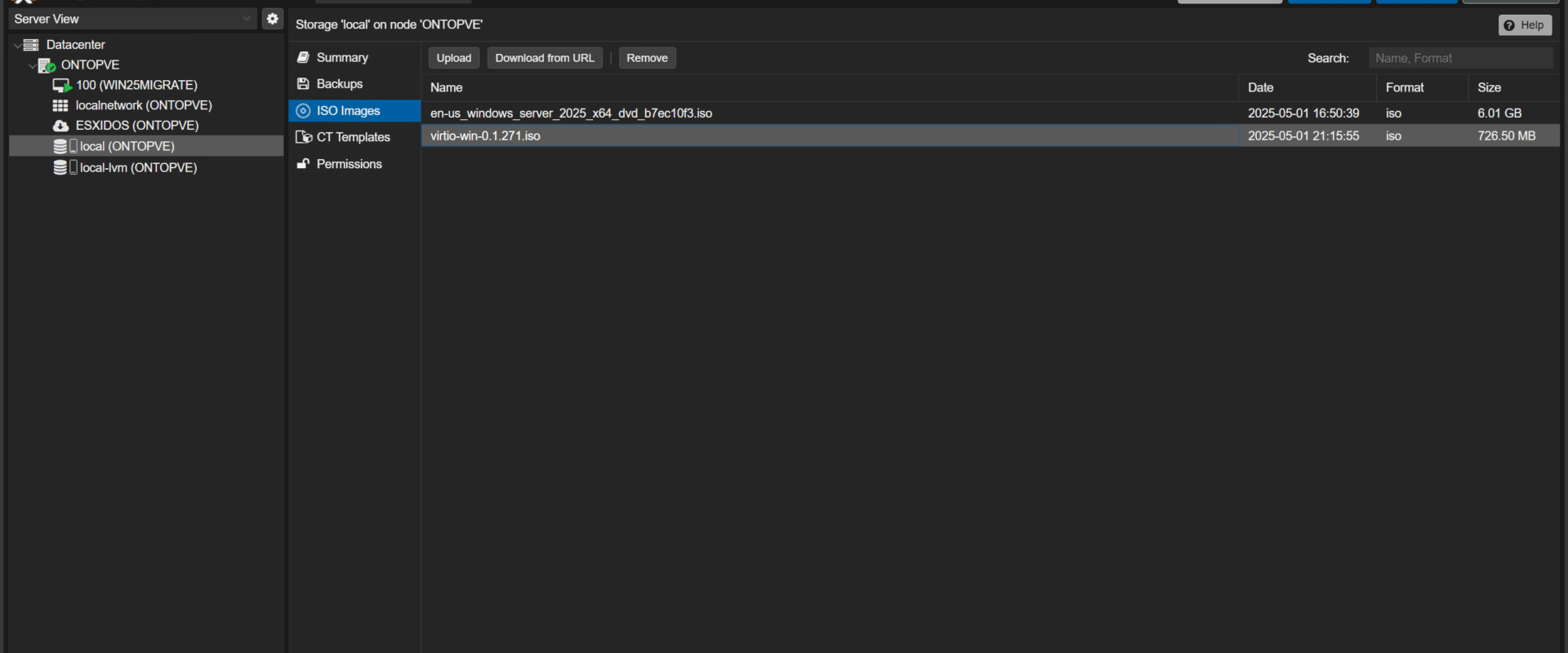Screen dimensions: 1568x653
Task: Click the VM 100 monitor icon
Action: click(x=61, y=85)
